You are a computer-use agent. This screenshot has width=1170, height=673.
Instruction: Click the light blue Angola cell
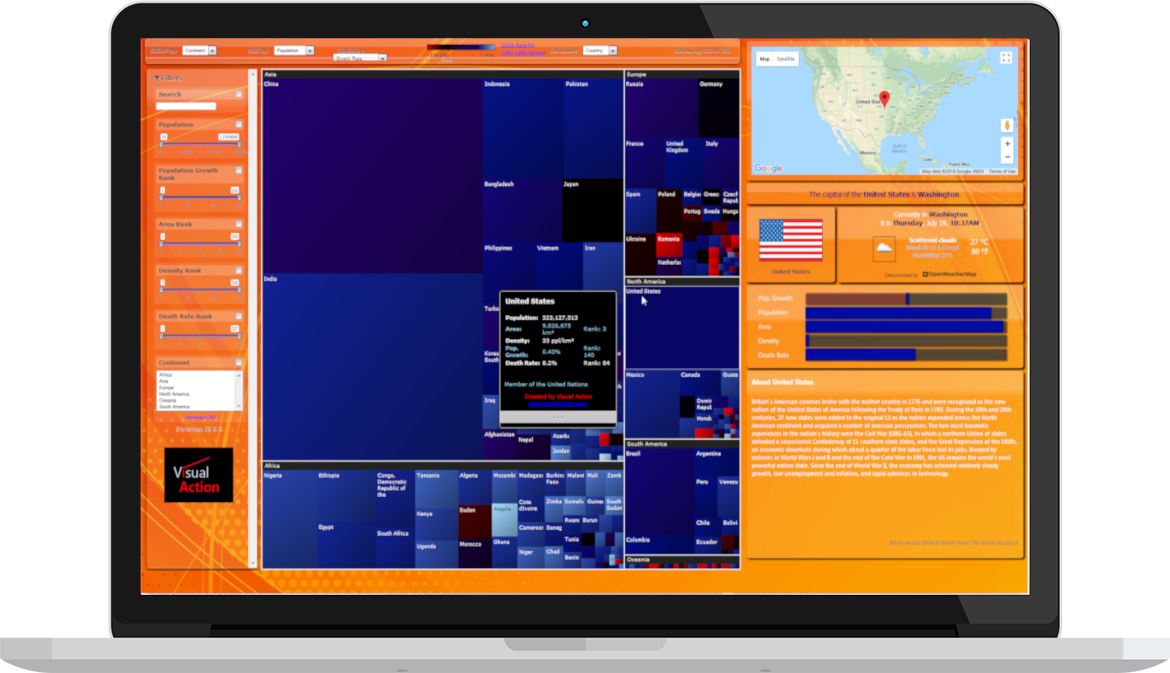tap(504, 521)
